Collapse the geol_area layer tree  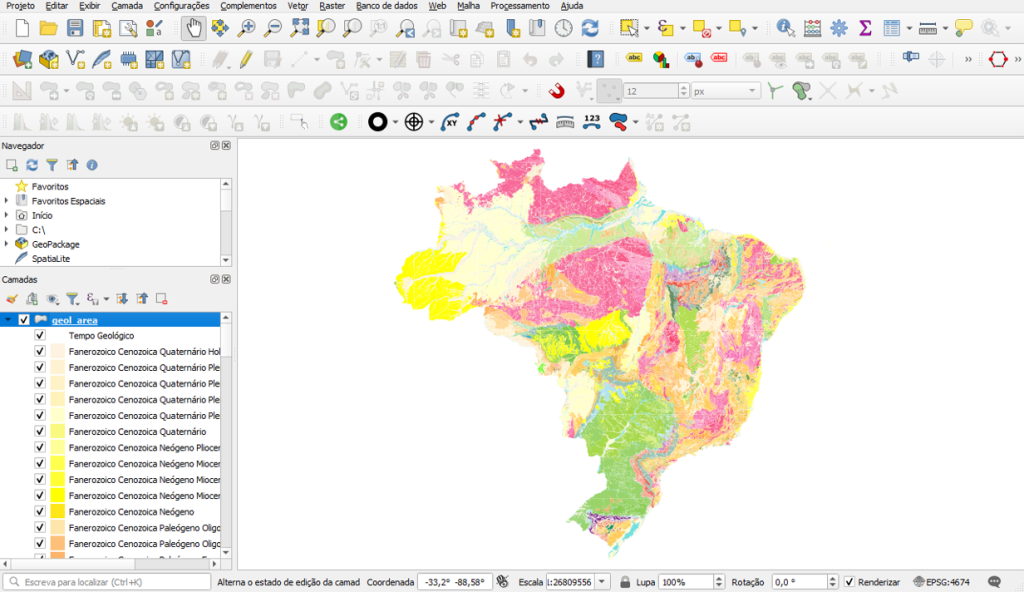(8, 320)
